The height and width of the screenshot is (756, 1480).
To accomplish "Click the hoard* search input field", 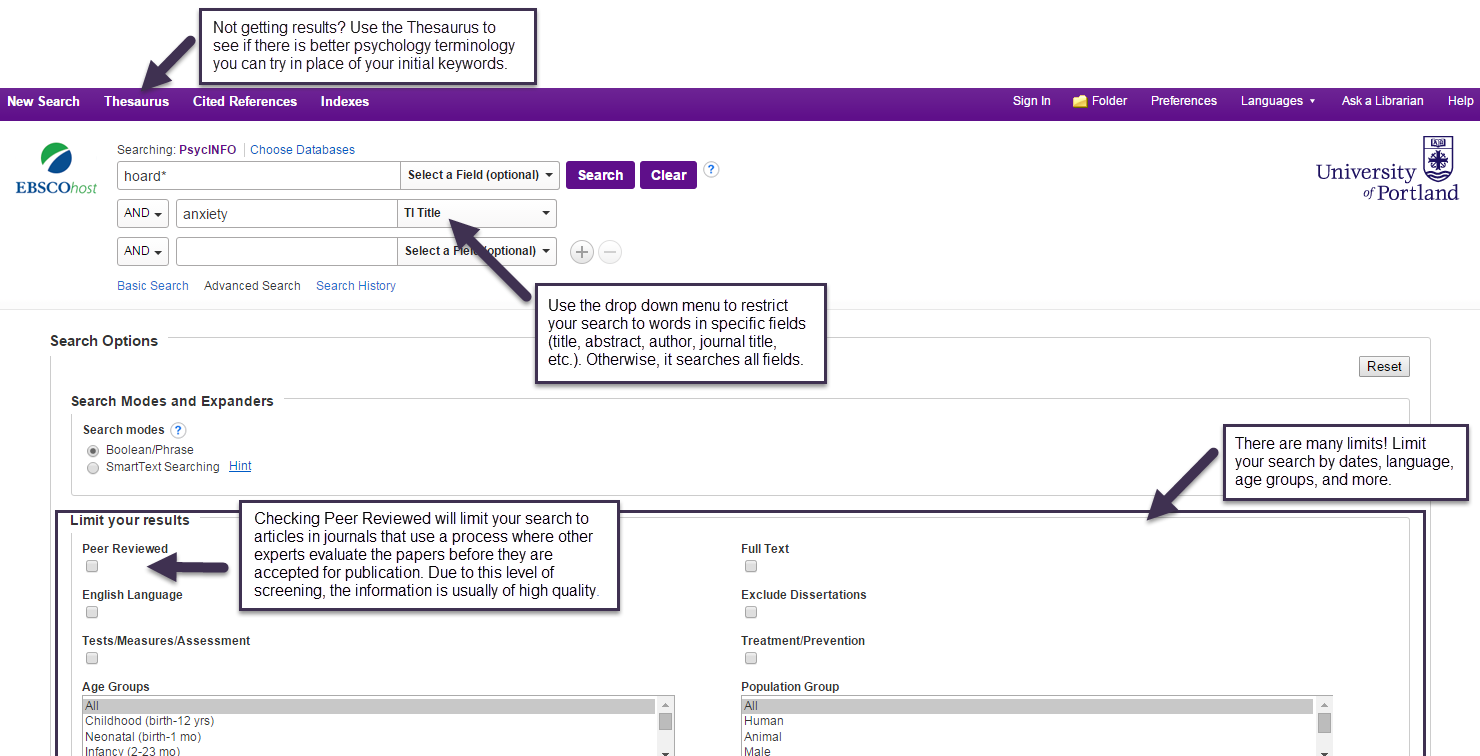I will point(258,175).
